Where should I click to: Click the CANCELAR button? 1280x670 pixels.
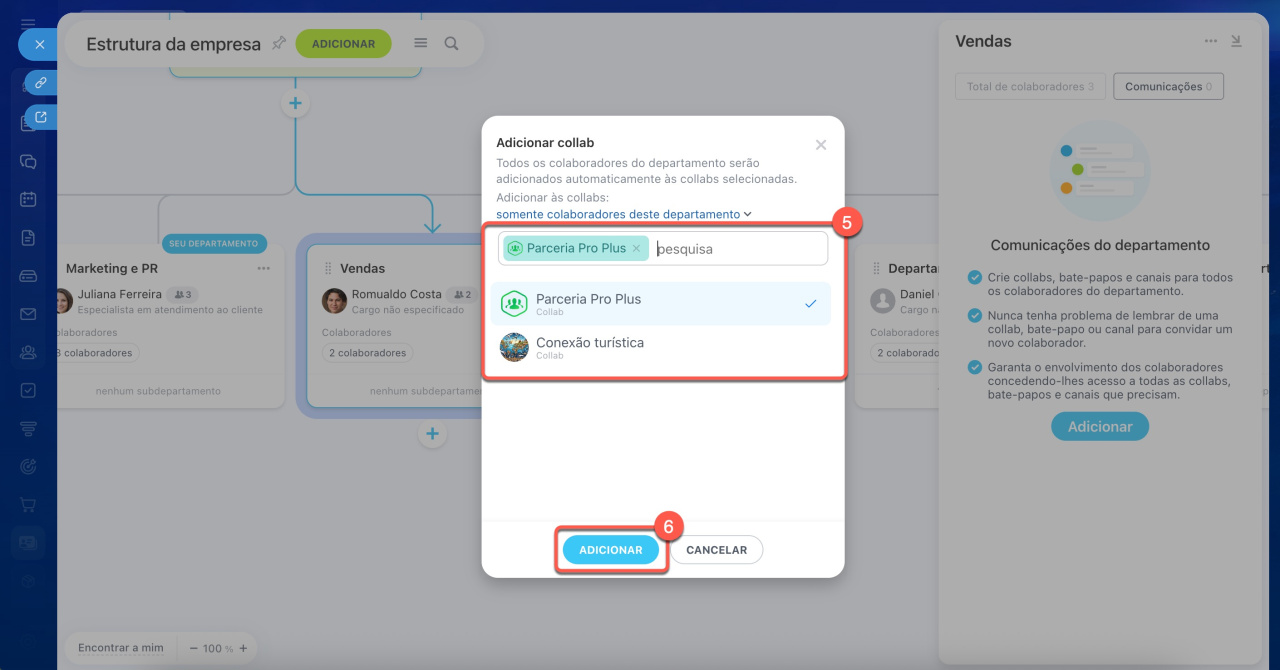[716, 550]
